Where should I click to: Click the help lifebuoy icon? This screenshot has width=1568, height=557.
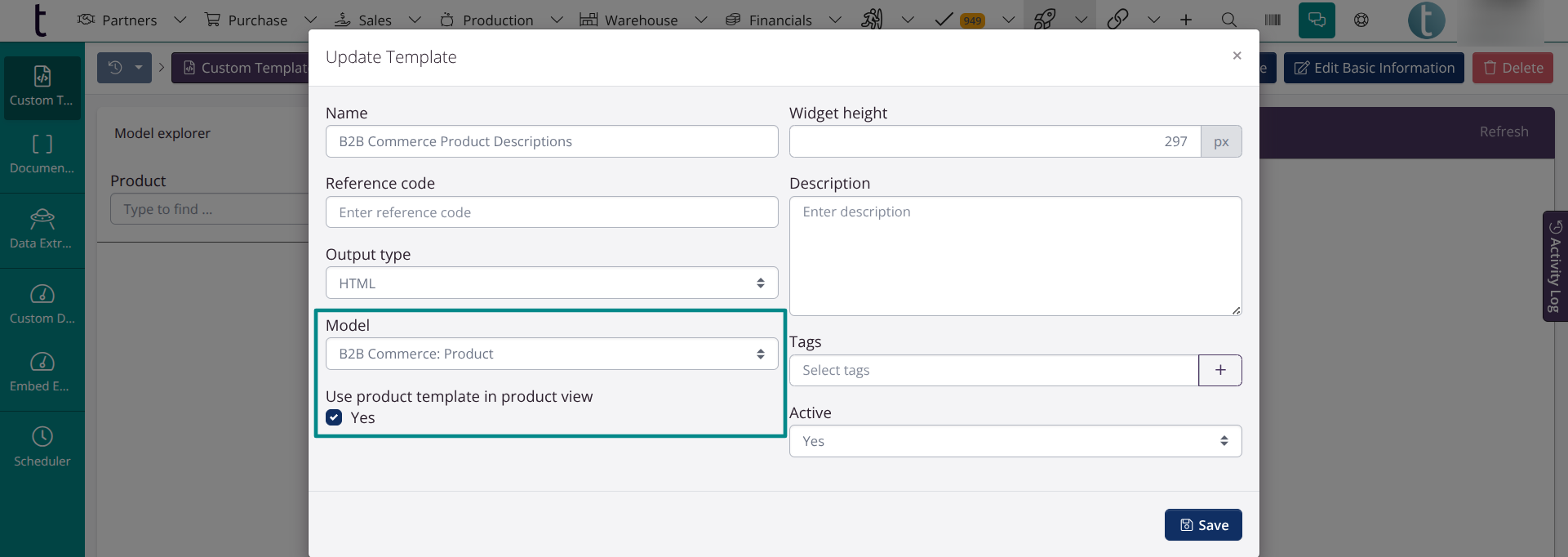(1361, 20)
